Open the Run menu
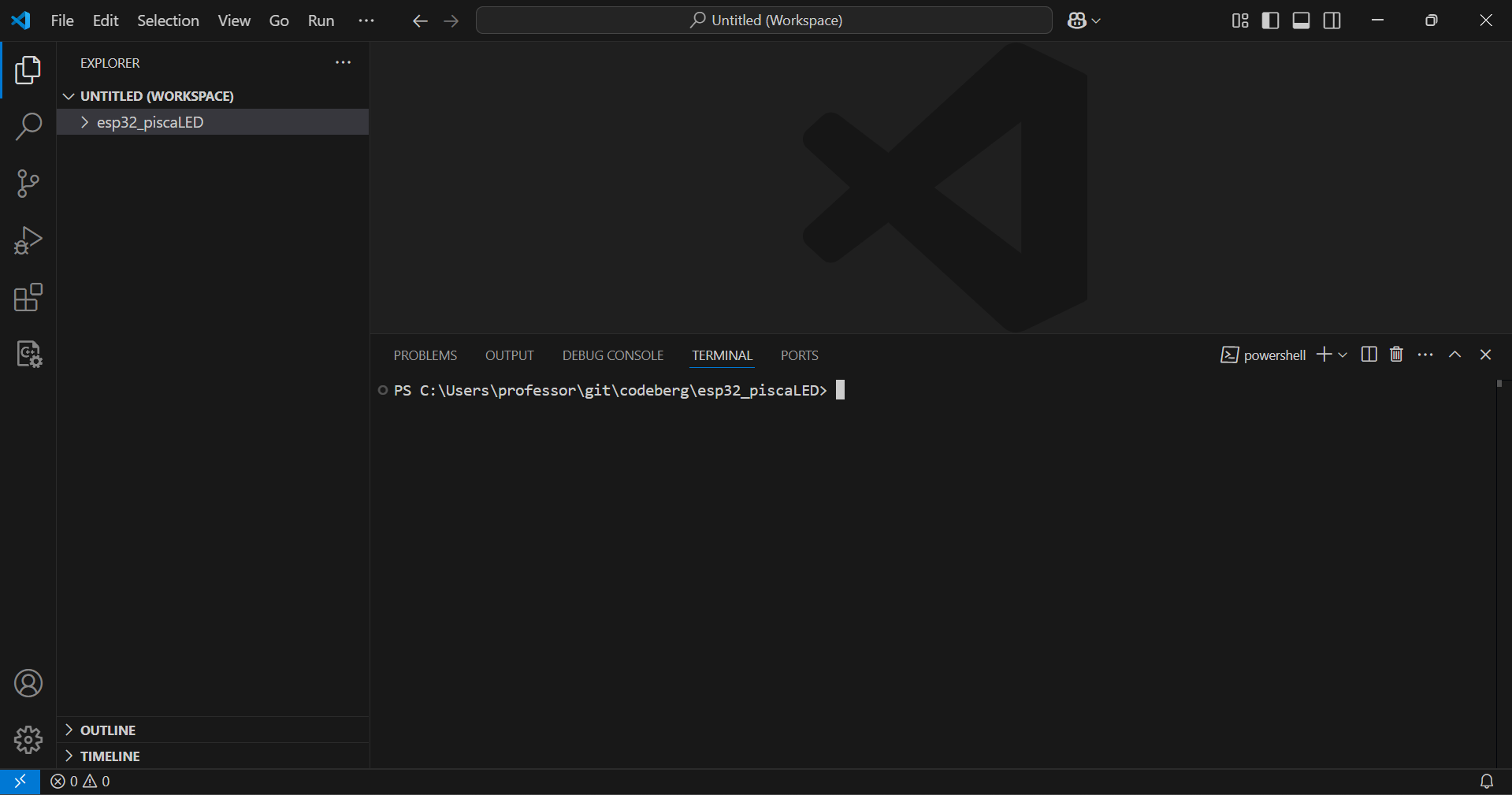 [x=321, y=20]
